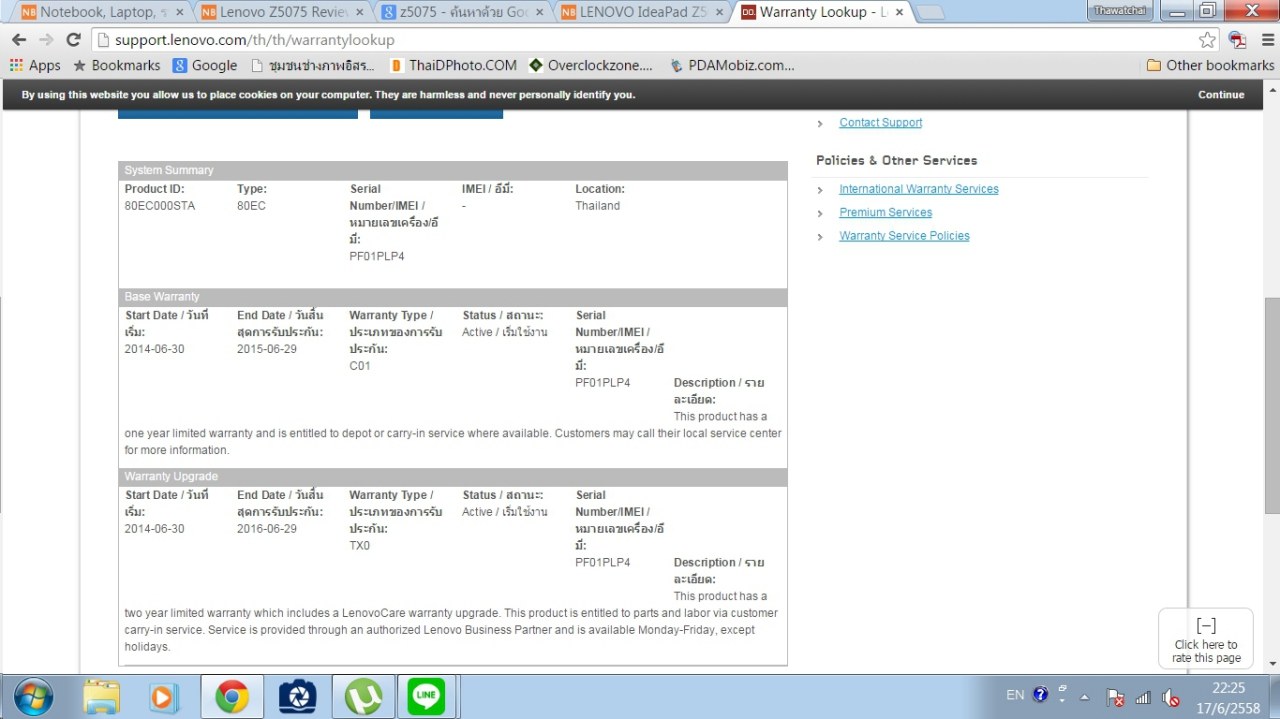Open the camera app taskbar icon

click(297, 696)
